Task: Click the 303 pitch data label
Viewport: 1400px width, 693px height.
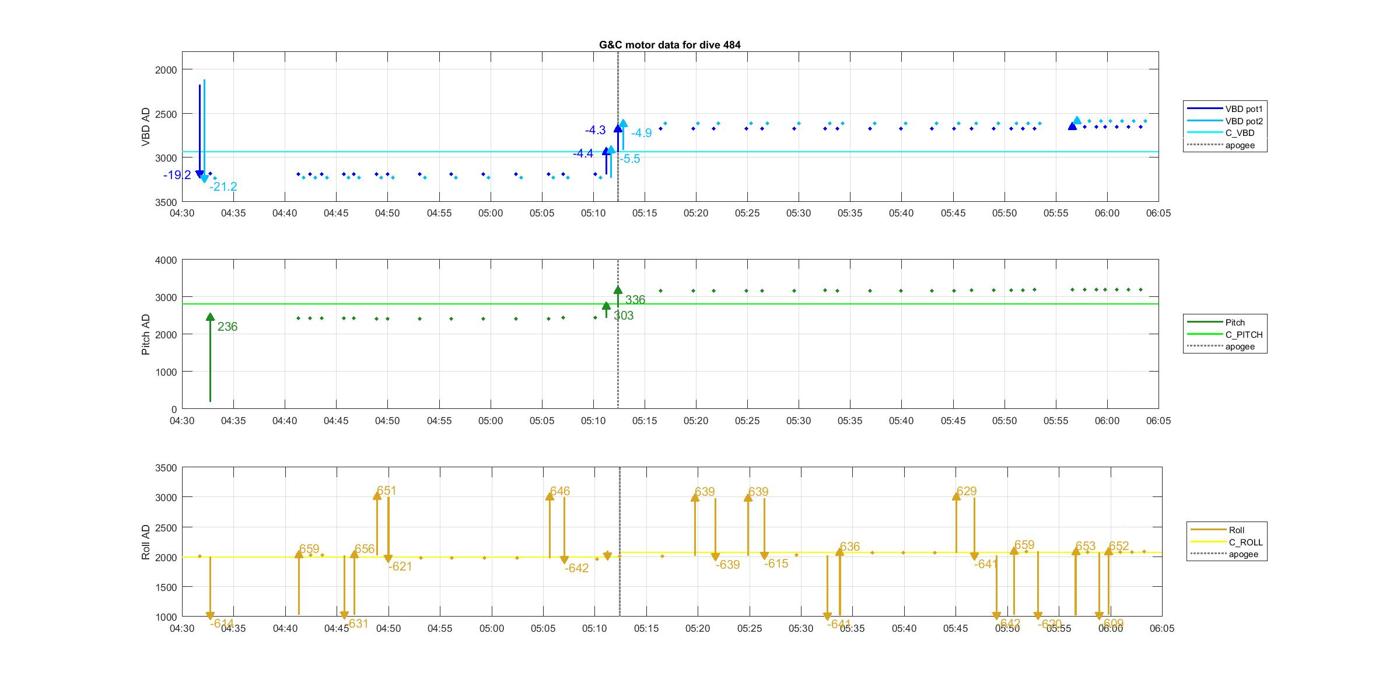Action: tap(623, 316)
